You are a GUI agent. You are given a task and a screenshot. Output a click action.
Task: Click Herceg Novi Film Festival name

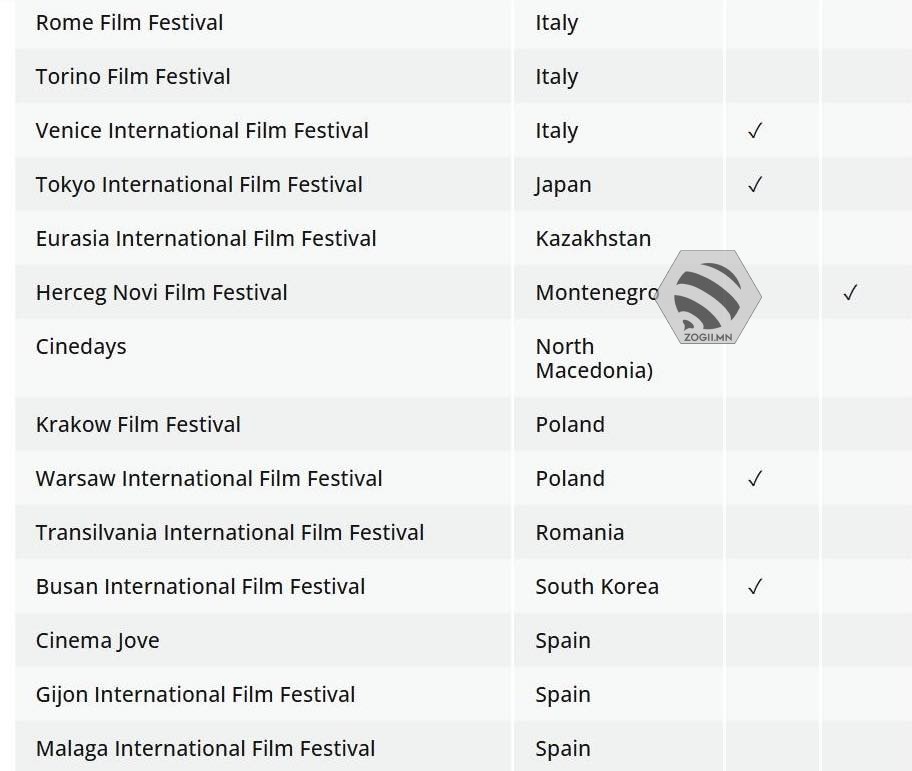(x=162, y=293)
